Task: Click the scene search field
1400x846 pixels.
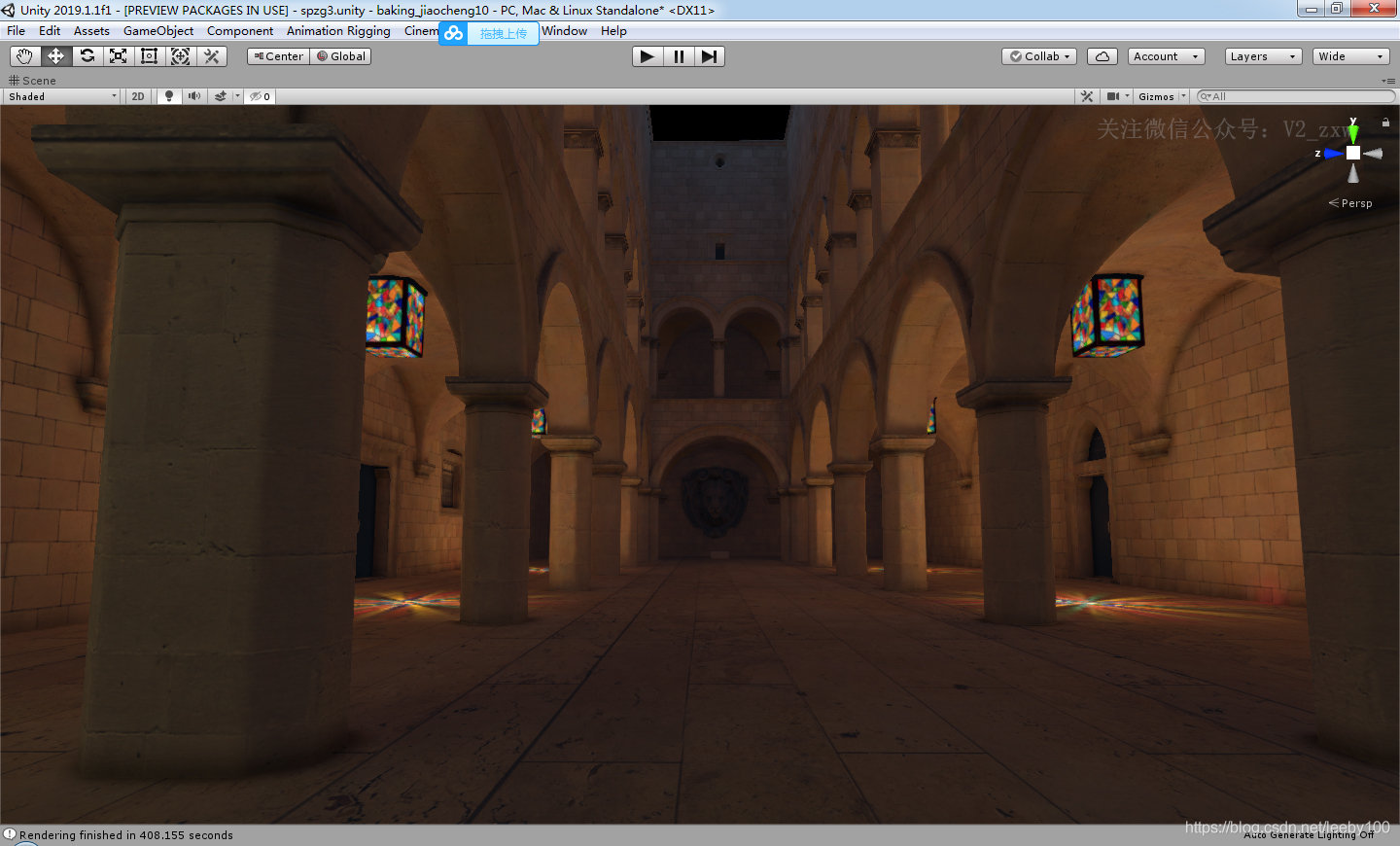Action: tap(1295, 96)
